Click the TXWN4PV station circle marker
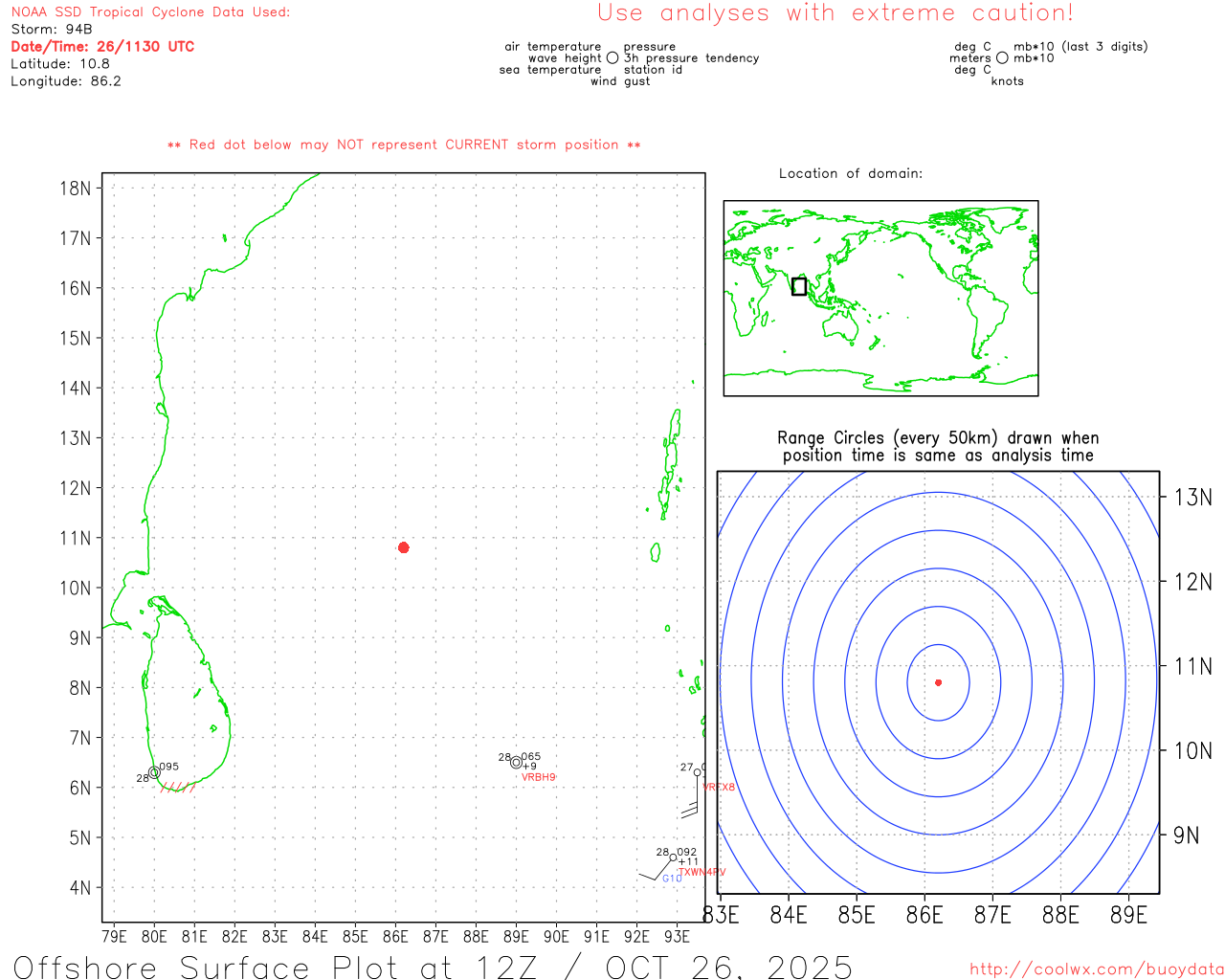The height and width of the screenshot is (980, 1225). 673,857
